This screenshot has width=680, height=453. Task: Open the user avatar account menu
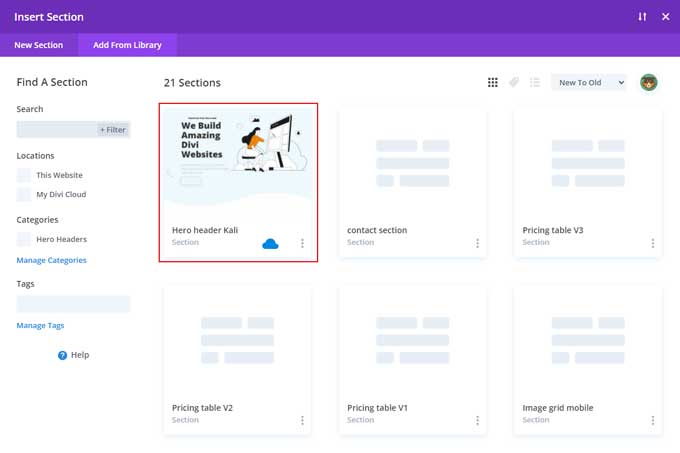pos(649,82)
